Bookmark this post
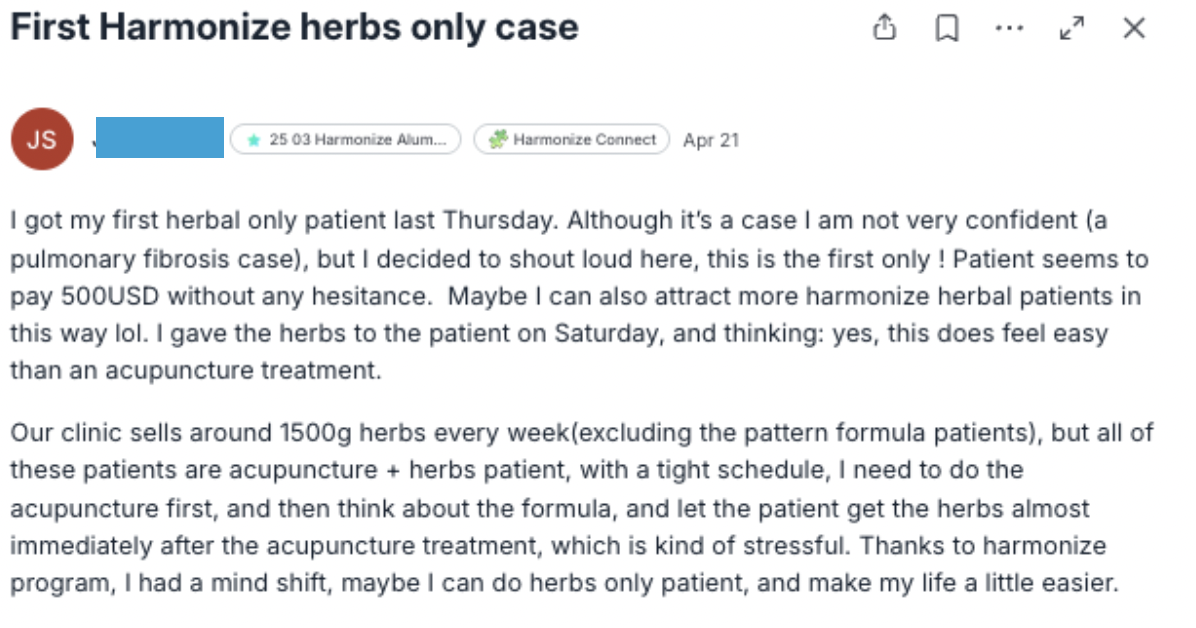The height and width of the screenshot is (628, 1196). point(946,28)
